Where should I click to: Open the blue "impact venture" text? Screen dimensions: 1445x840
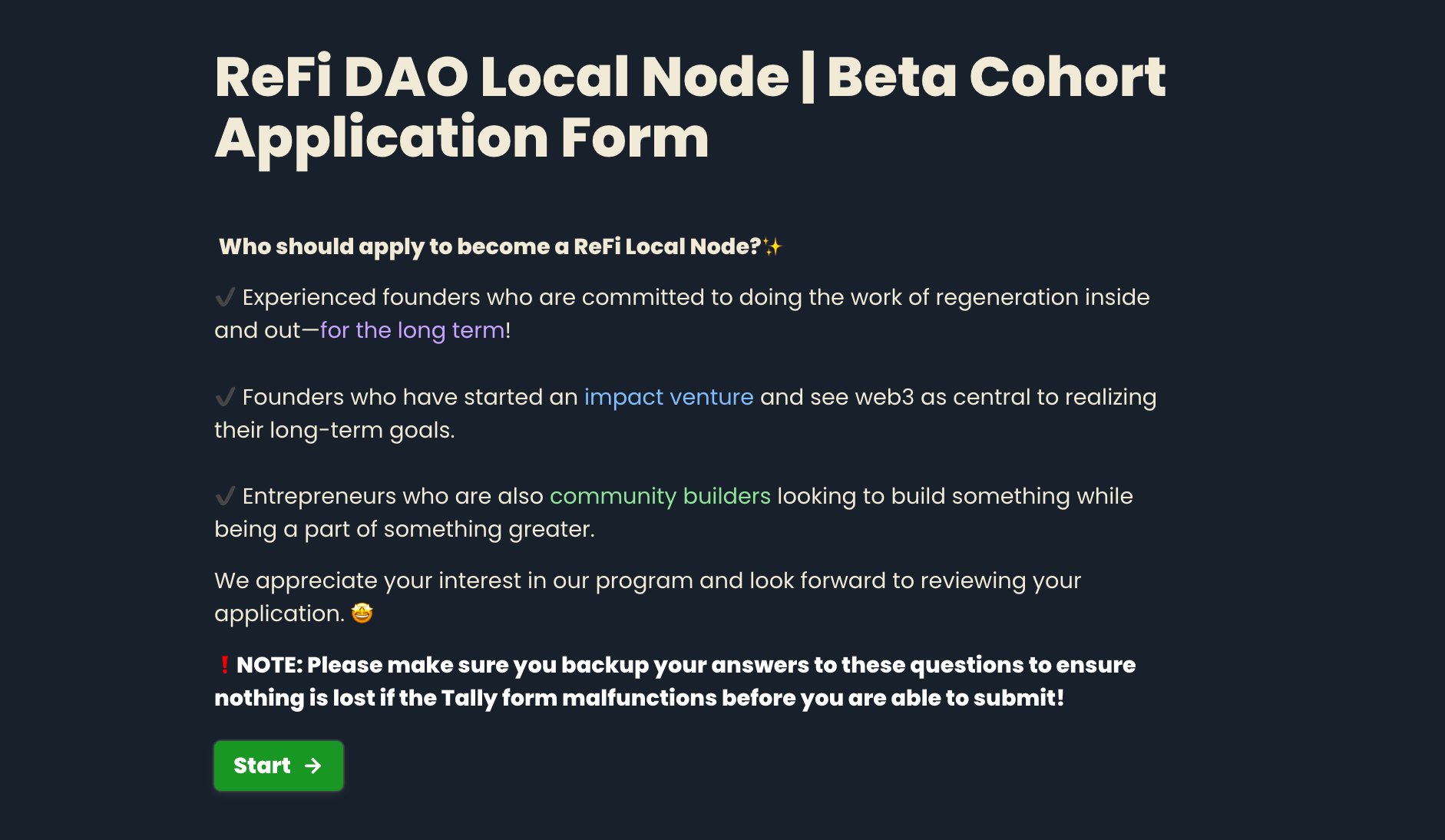pyautogui.click(x=669, y=397)
